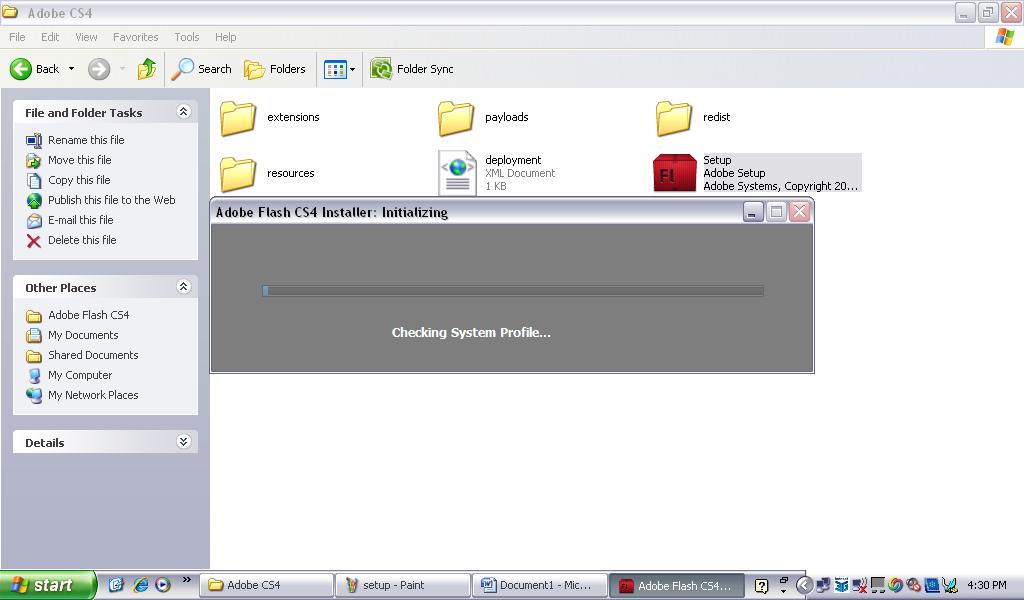Screen dimensions: 1024x600
Task: Open the extensions folder
Action: coord(237,117)
